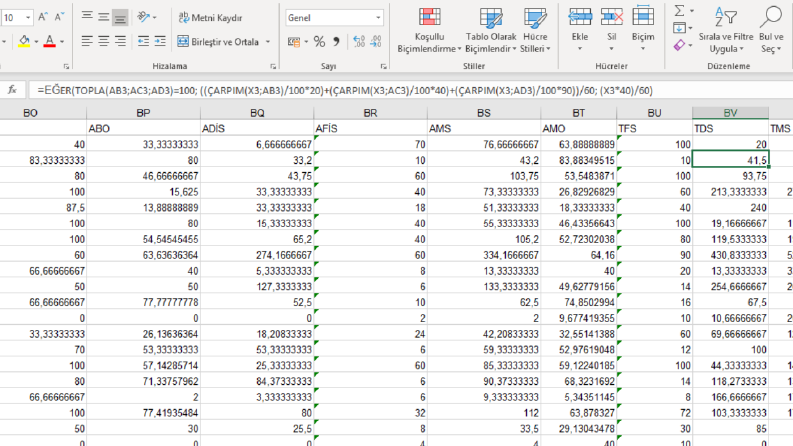Click Ekle insert cells button
Viewport: 793px width, 446px height.
(x=580, y=29)
